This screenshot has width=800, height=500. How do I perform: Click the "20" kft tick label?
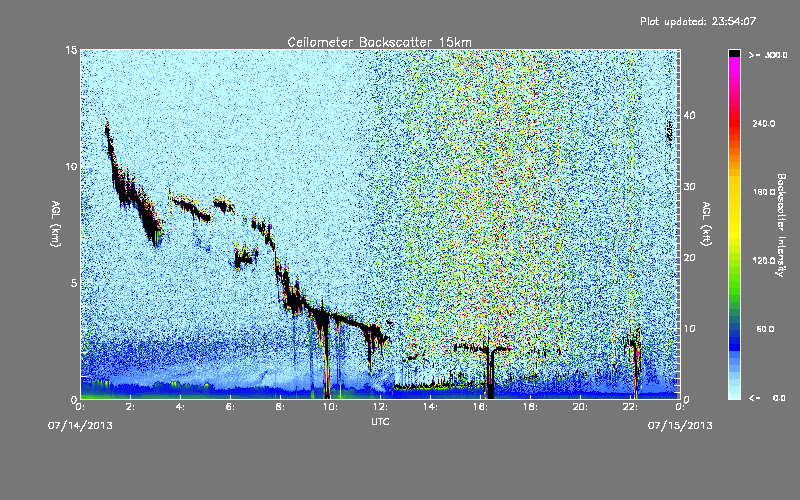point(689,258)
